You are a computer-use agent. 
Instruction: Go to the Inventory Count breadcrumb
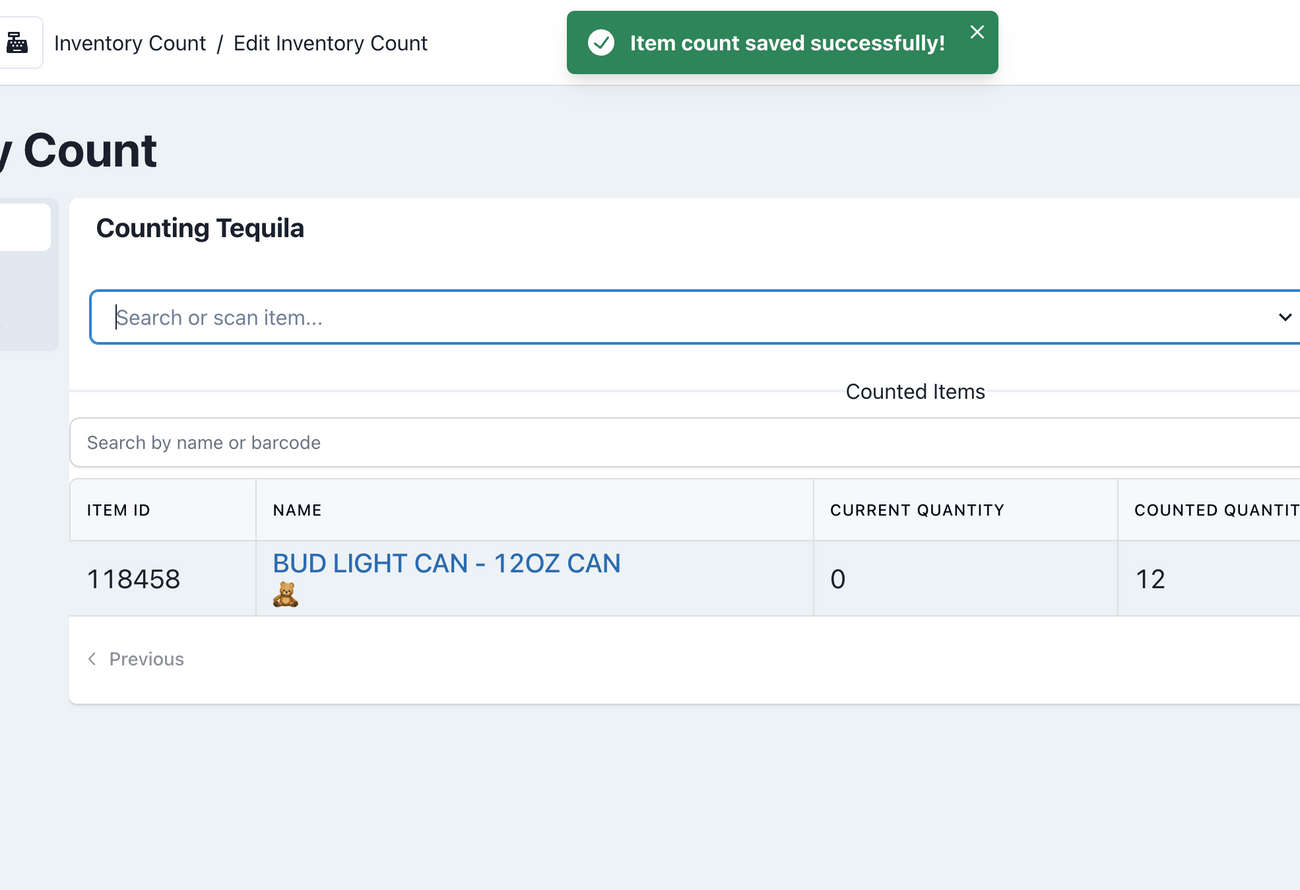(x=130, y=43)
